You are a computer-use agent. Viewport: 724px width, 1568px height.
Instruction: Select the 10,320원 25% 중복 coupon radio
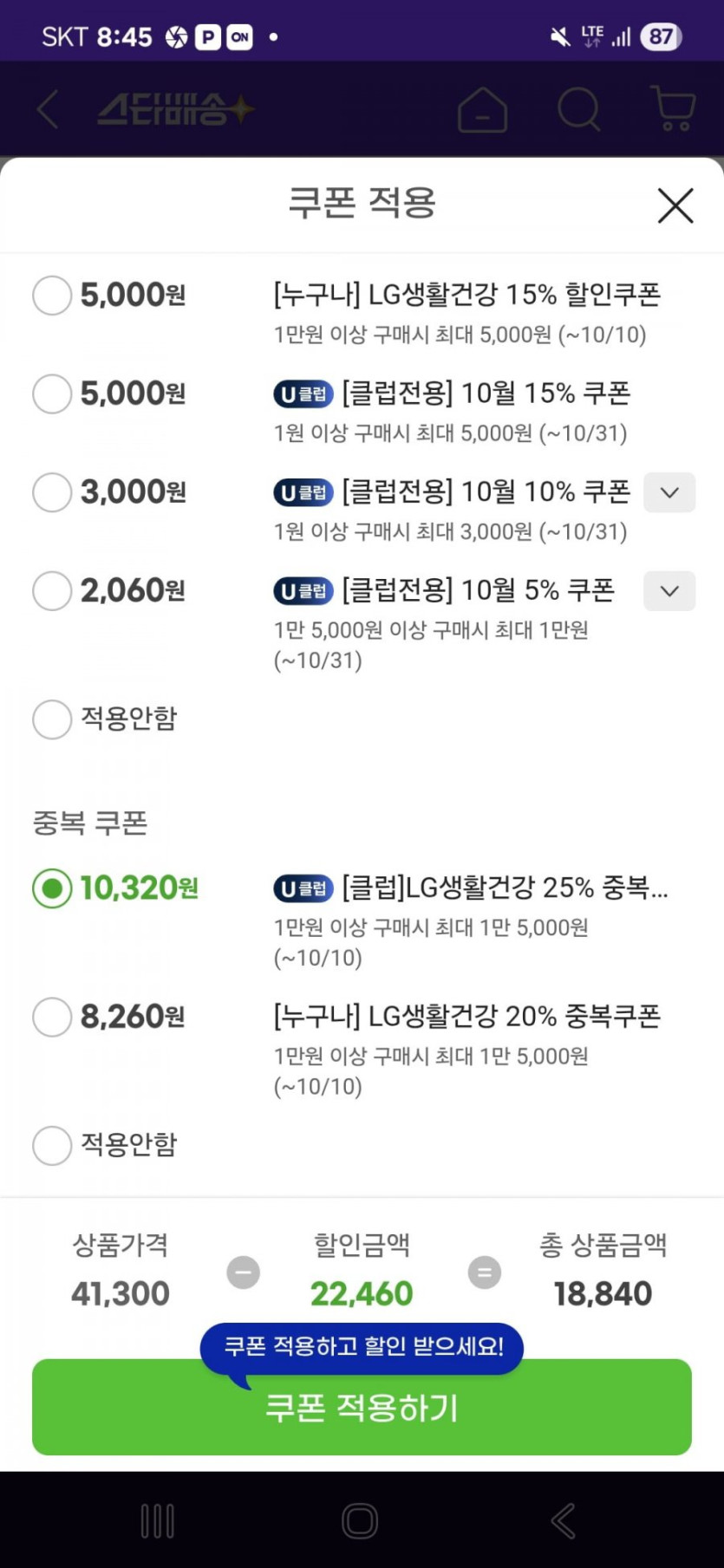52,888
